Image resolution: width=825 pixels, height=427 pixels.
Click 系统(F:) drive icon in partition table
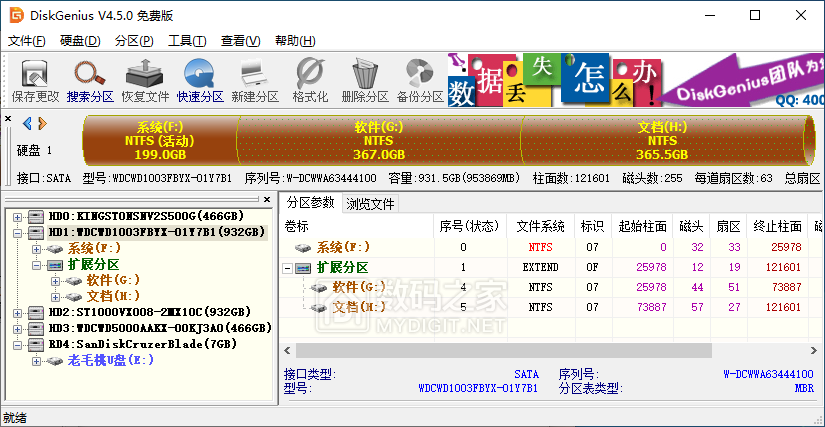tap(304, 247)
